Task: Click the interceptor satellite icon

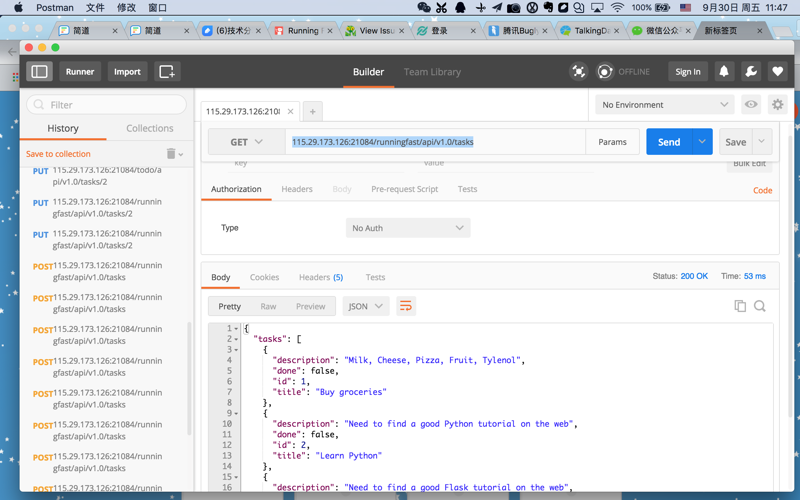Action: (x=578, y=71)
